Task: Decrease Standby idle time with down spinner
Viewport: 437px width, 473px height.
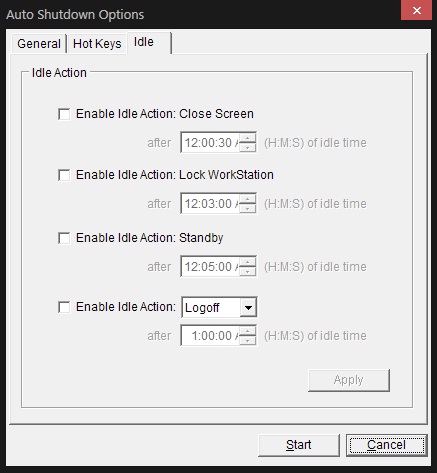Action: tap(248, 271)
